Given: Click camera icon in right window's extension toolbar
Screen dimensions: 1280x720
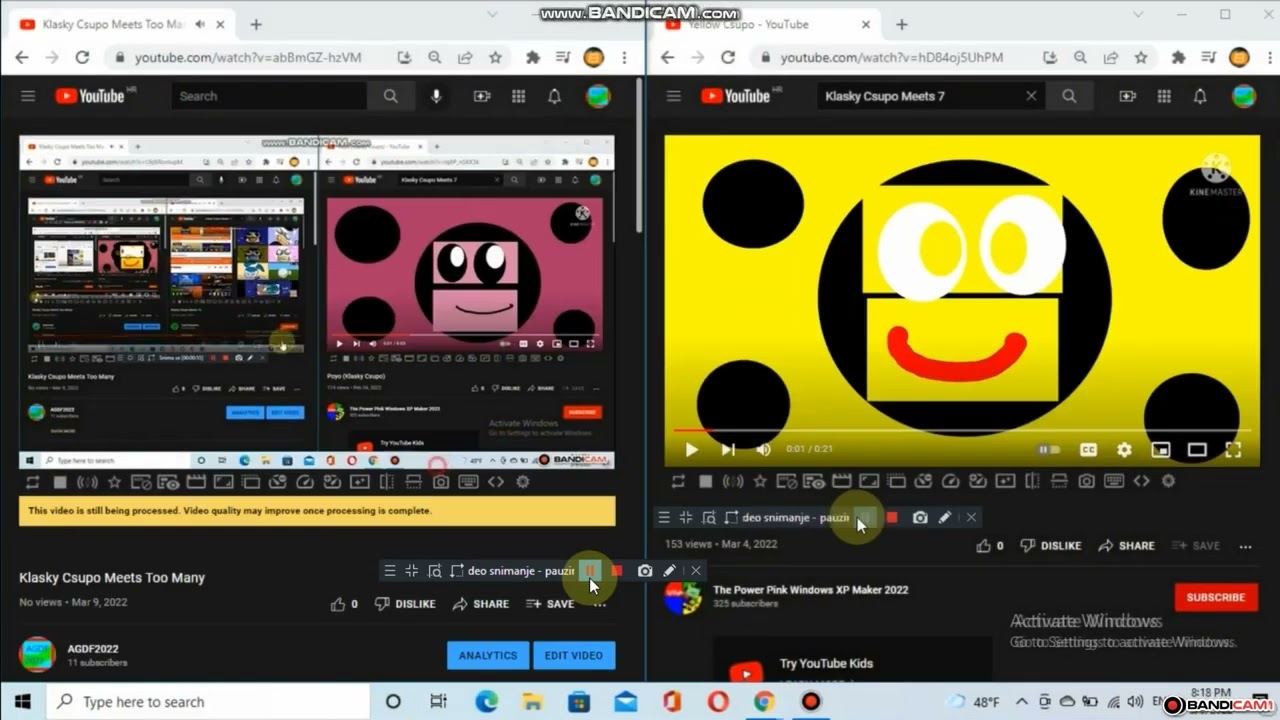Looking at the screenshot, I should (1086, 481).
